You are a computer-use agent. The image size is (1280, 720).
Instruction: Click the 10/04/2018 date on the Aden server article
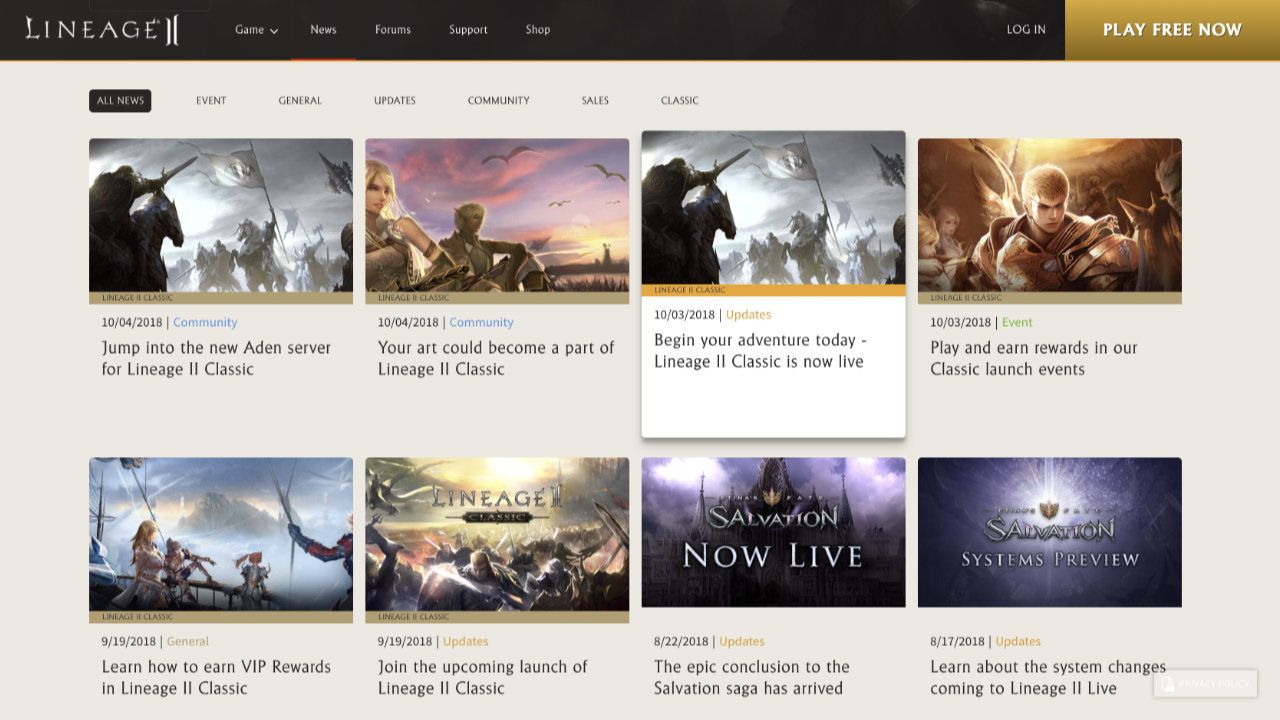[x=132, y=322]
